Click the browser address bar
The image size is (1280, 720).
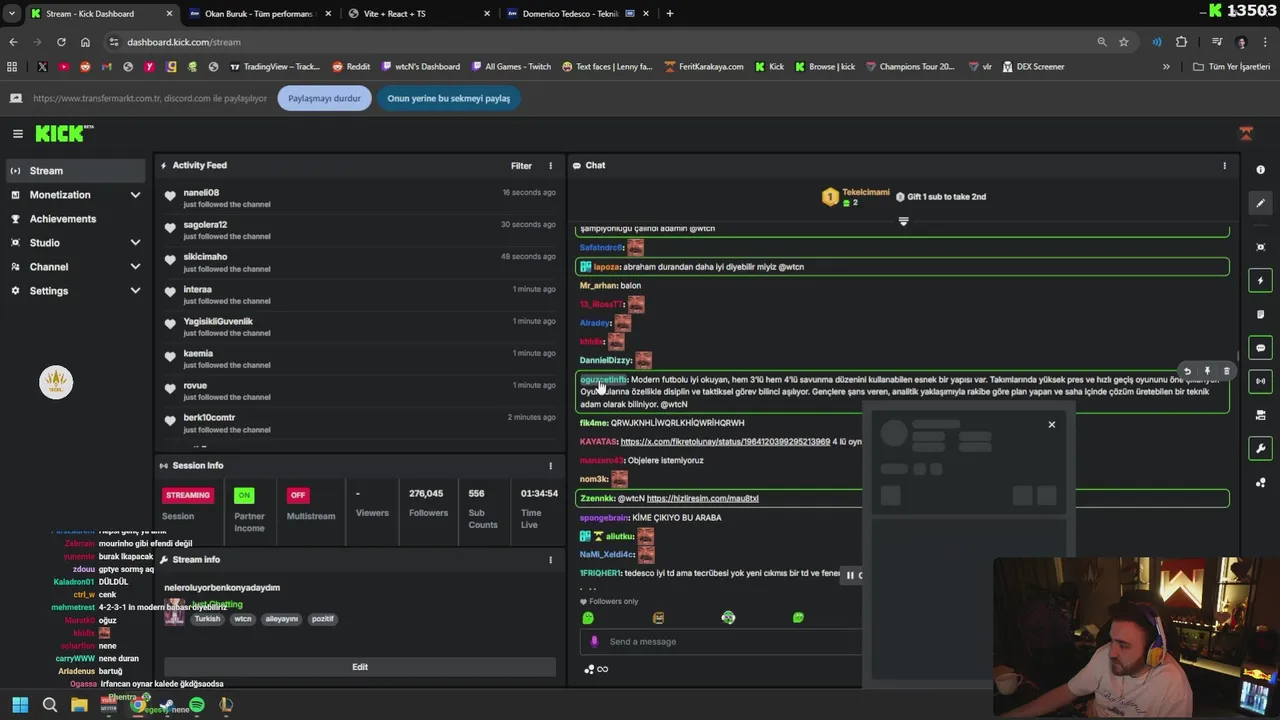[600, 42]
